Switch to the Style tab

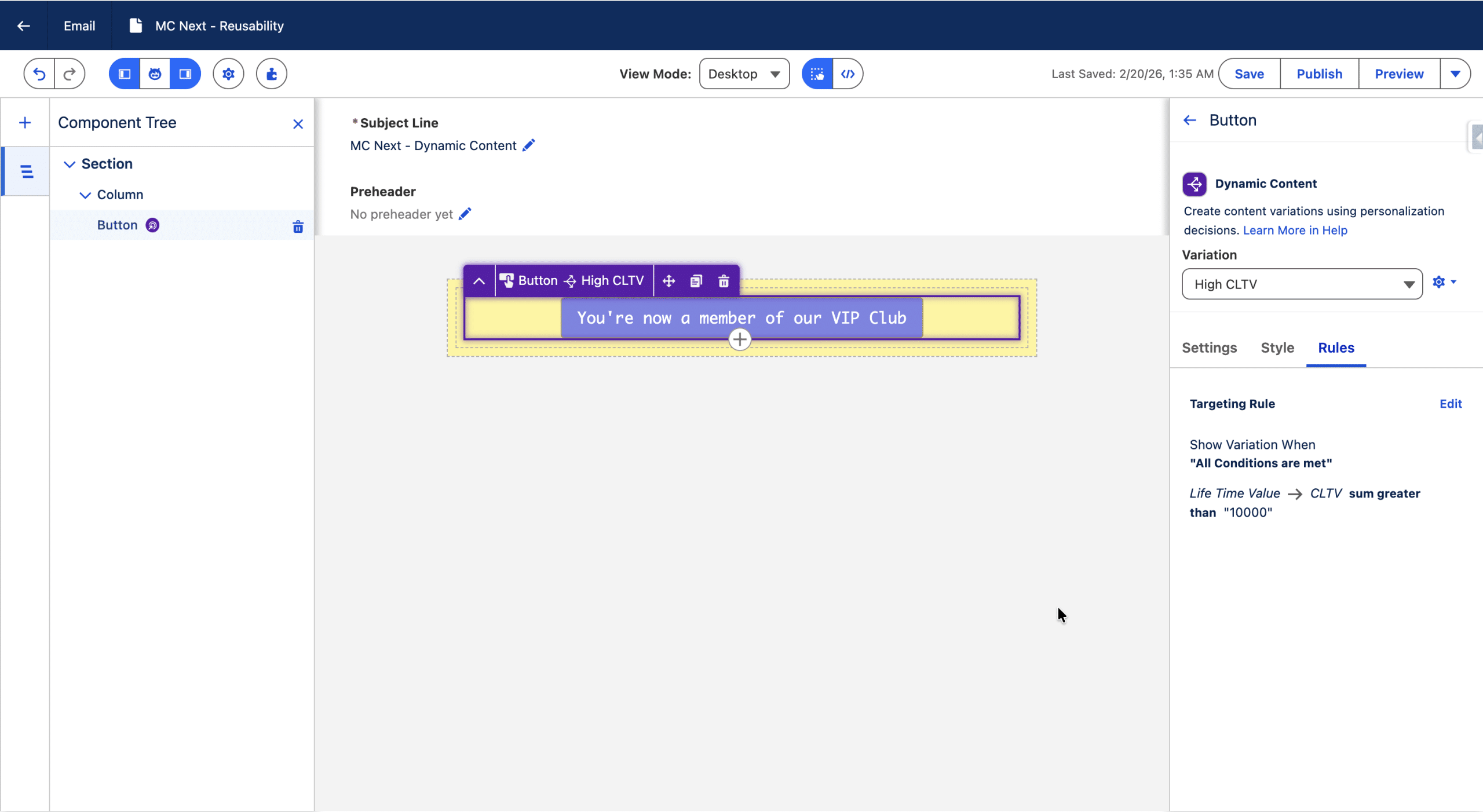[x=1277, y=348]
